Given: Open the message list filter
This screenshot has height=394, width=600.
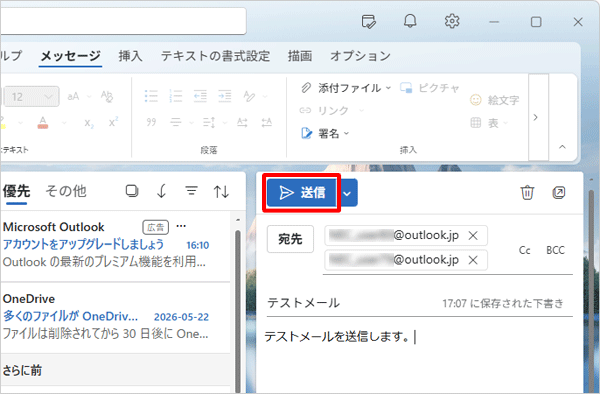Looking at the screenshot, I should coord(191,190).
